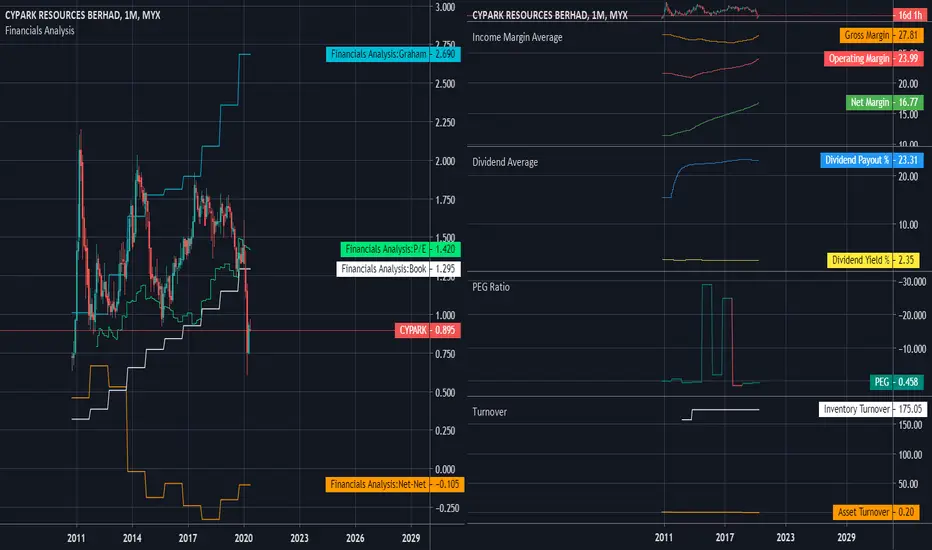Click the Dividend Payout % 23.31 label
932x550 pixels.
pyautogui.click(x=871, y=160)
